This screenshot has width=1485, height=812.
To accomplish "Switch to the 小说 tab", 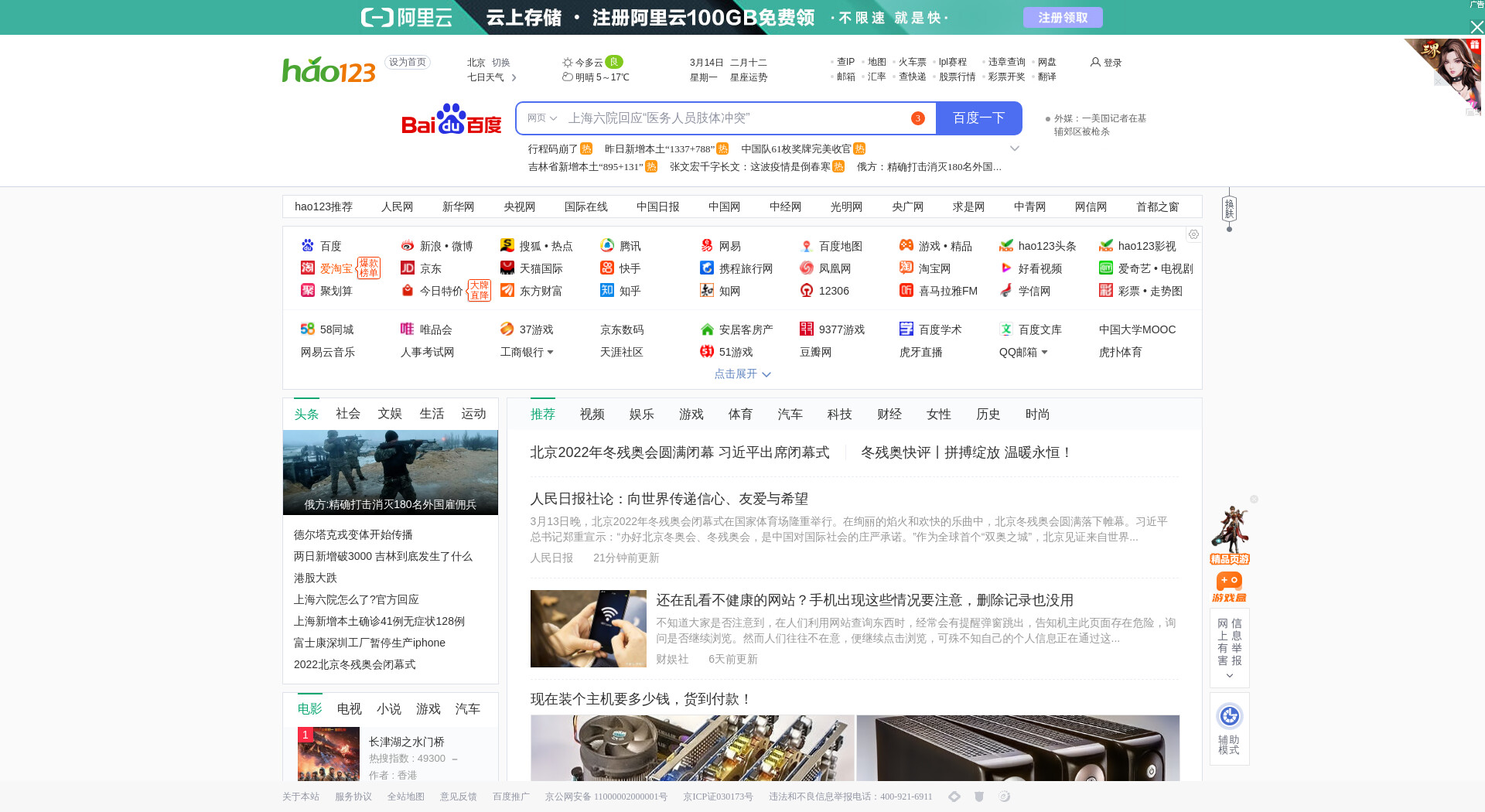I will (x=389, y=709).
